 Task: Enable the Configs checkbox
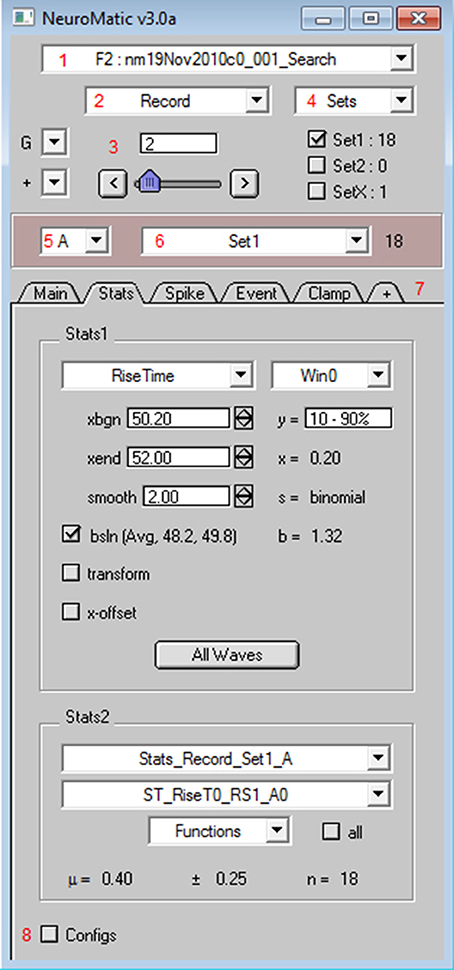tap(48, 934)
